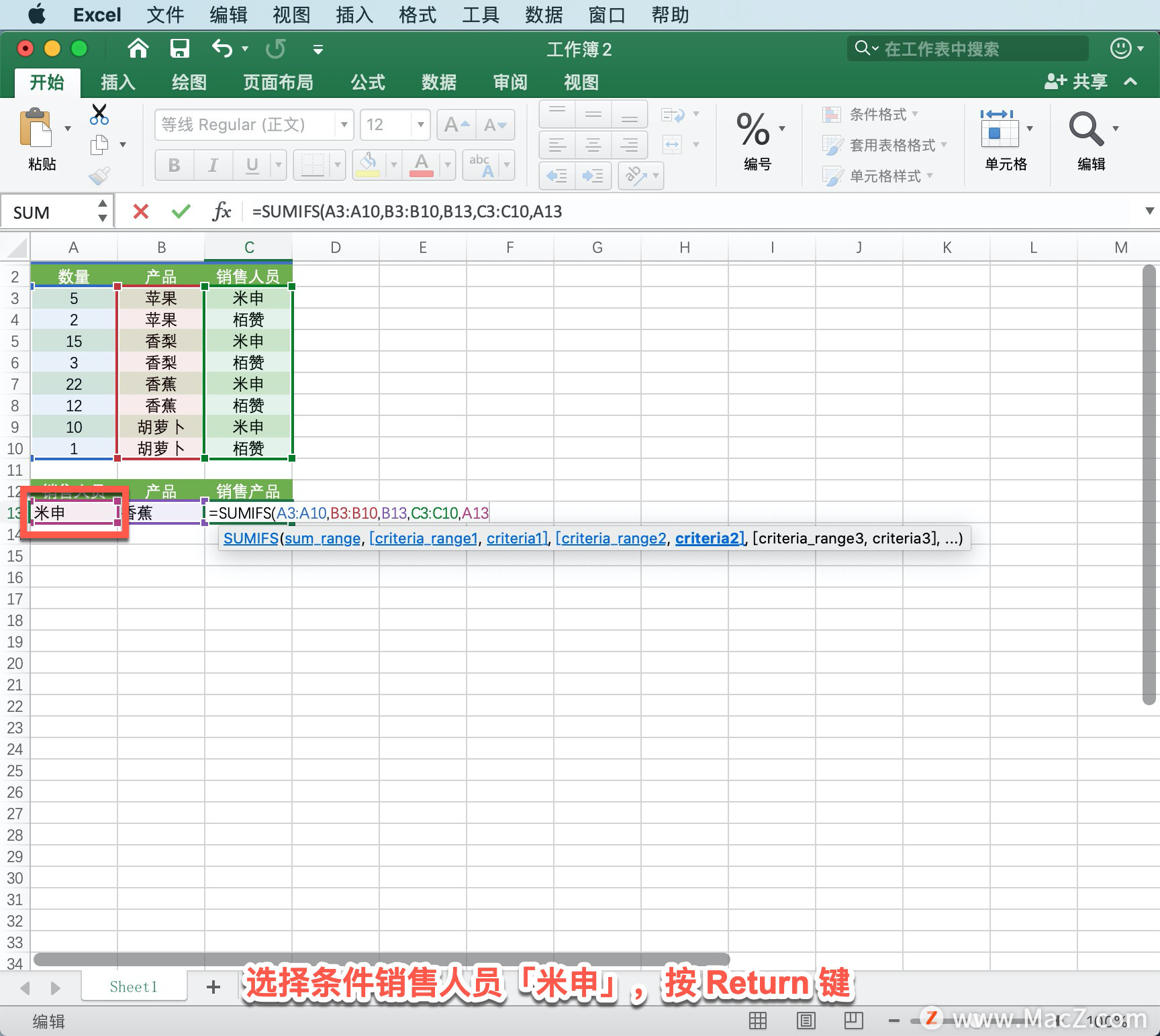The image size is (1160, 1036).
Task: Toggle Italic formatting
Action: [213, 165]
